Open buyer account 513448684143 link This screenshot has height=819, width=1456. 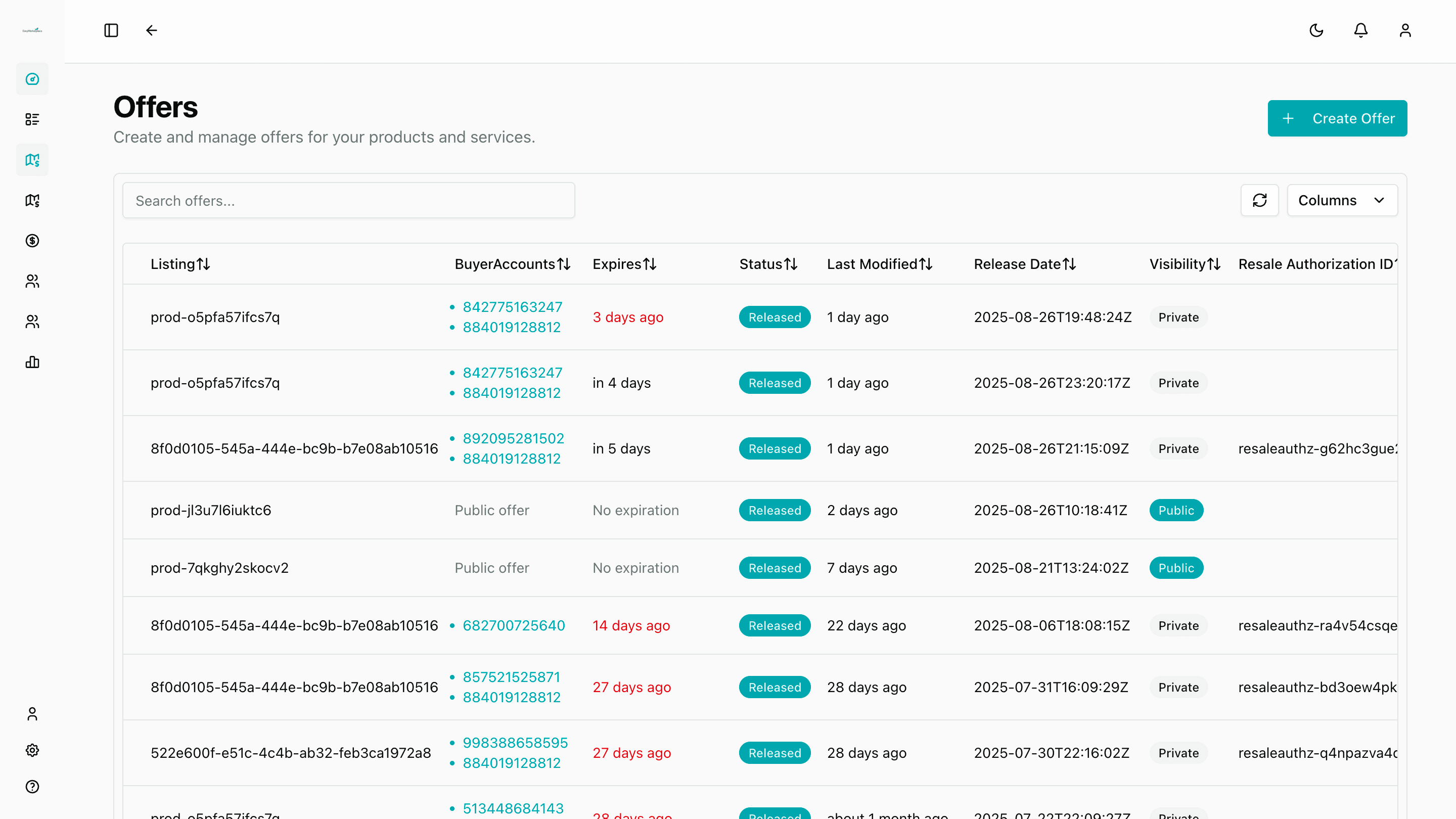513,809
